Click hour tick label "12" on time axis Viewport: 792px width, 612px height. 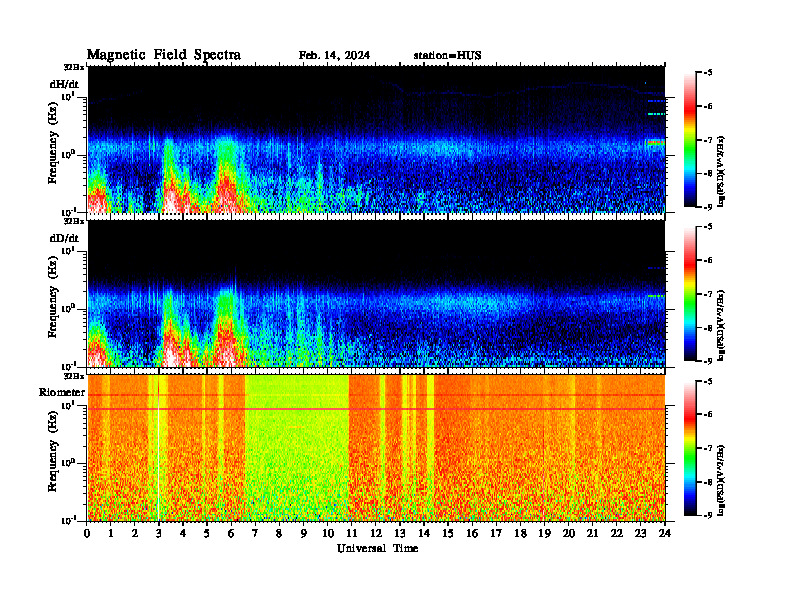pos(376,533)
